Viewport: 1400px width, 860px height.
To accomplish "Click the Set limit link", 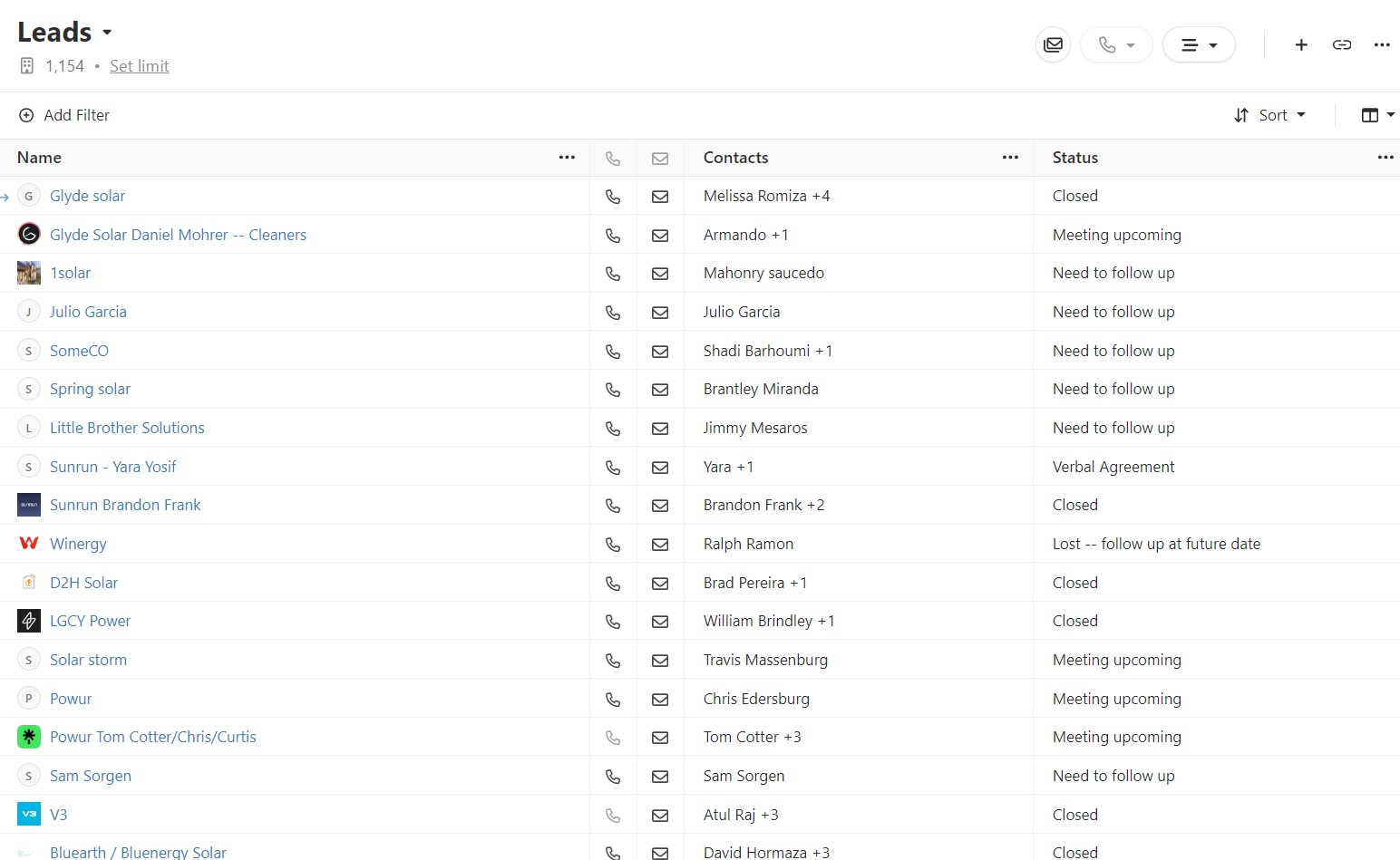I will click(139, 66).
